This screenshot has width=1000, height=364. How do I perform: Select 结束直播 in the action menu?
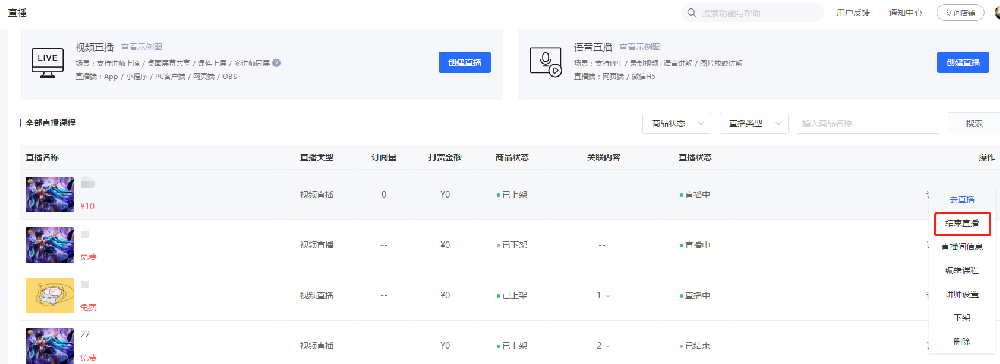pyautogui.click(x=962, y=224)
